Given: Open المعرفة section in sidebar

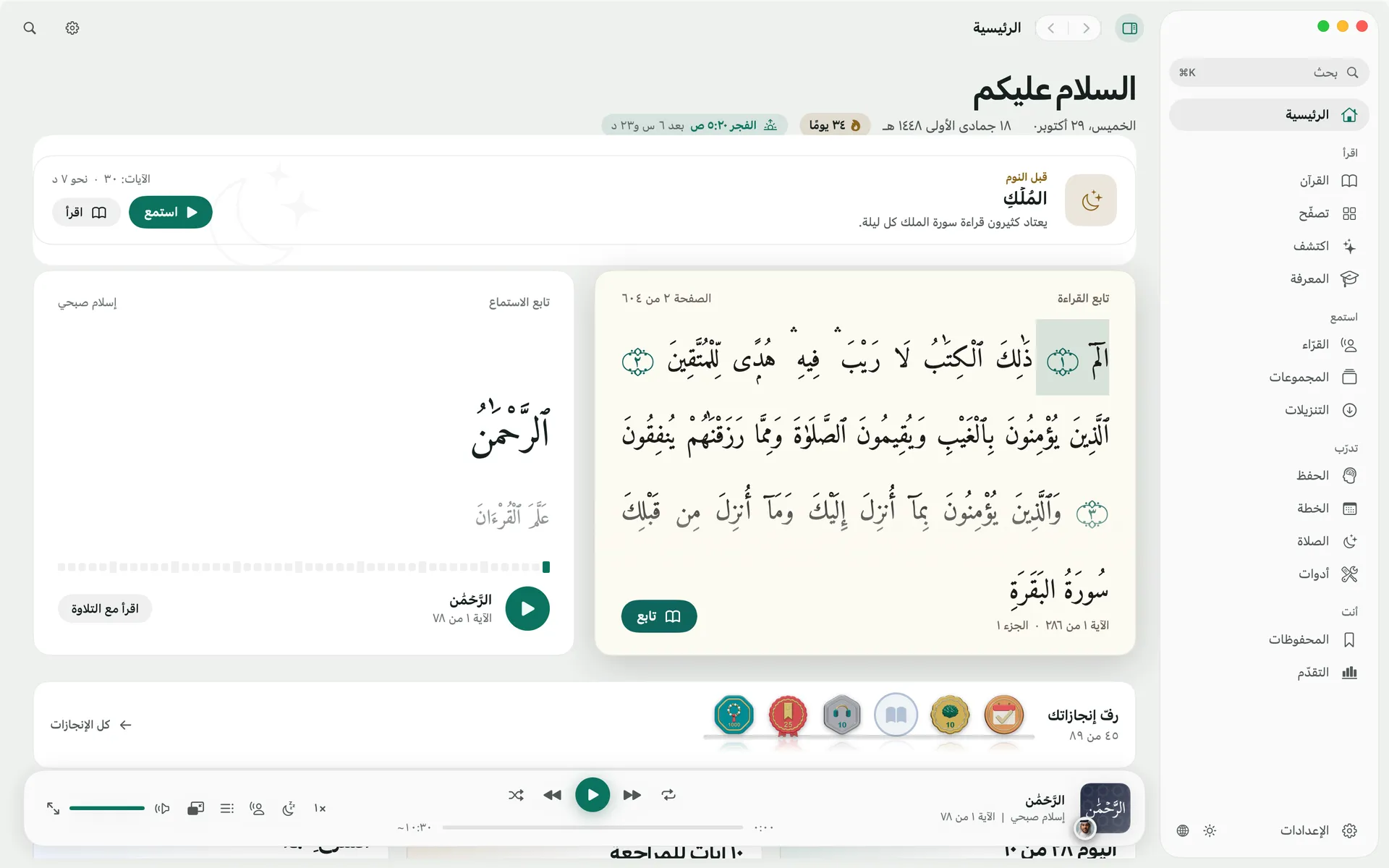Looking at the screenshot, I should 1269,278.
